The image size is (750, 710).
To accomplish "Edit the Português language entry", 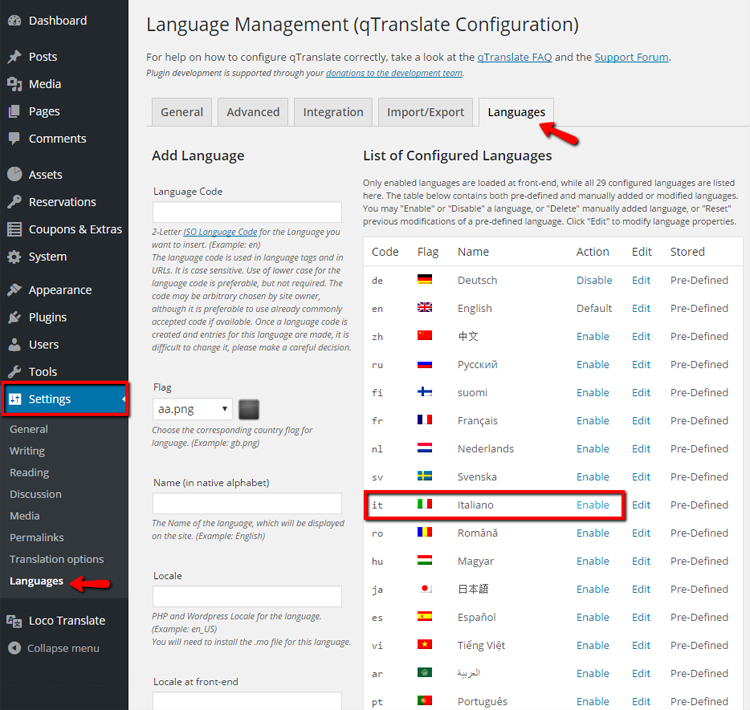I will click(x=641, y=701).
